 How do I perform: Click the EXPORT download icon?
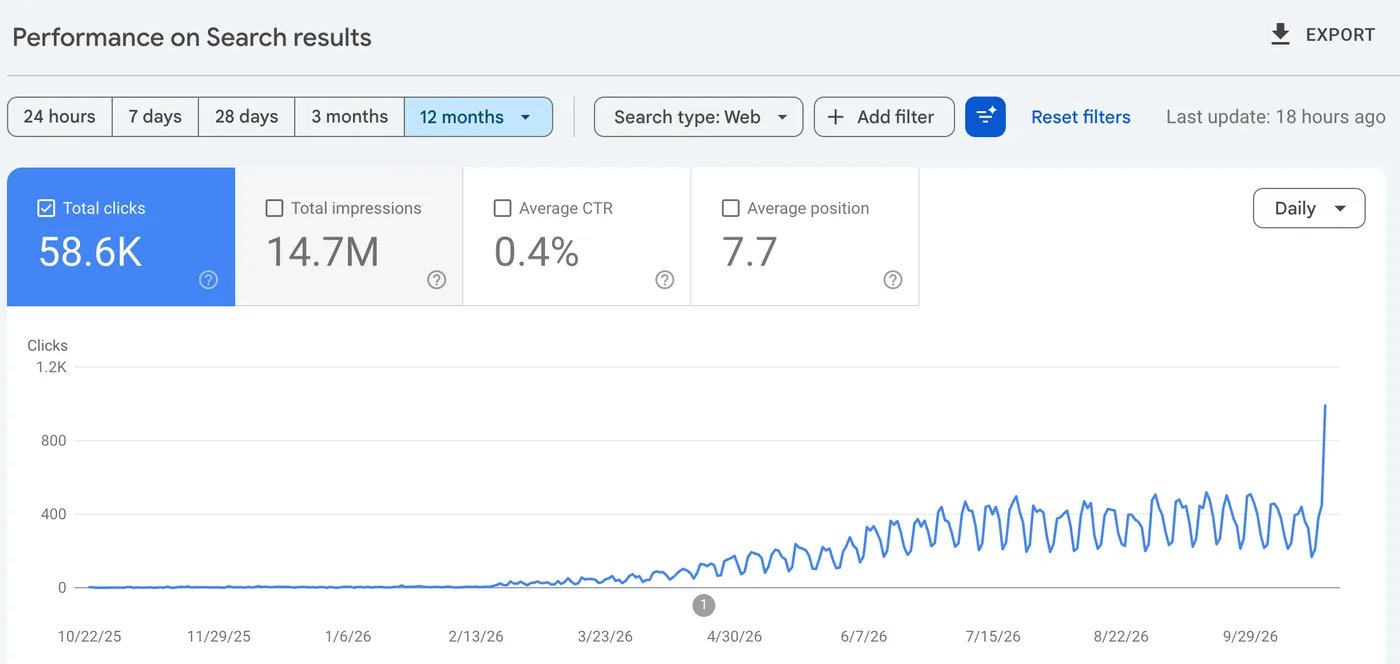pyautogui.click(x=1280, y=35)
